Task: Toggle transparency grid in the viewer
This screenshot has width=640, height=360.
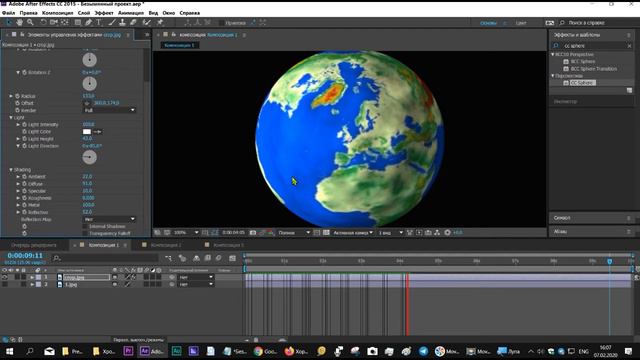Action: (x=326, y=233)
